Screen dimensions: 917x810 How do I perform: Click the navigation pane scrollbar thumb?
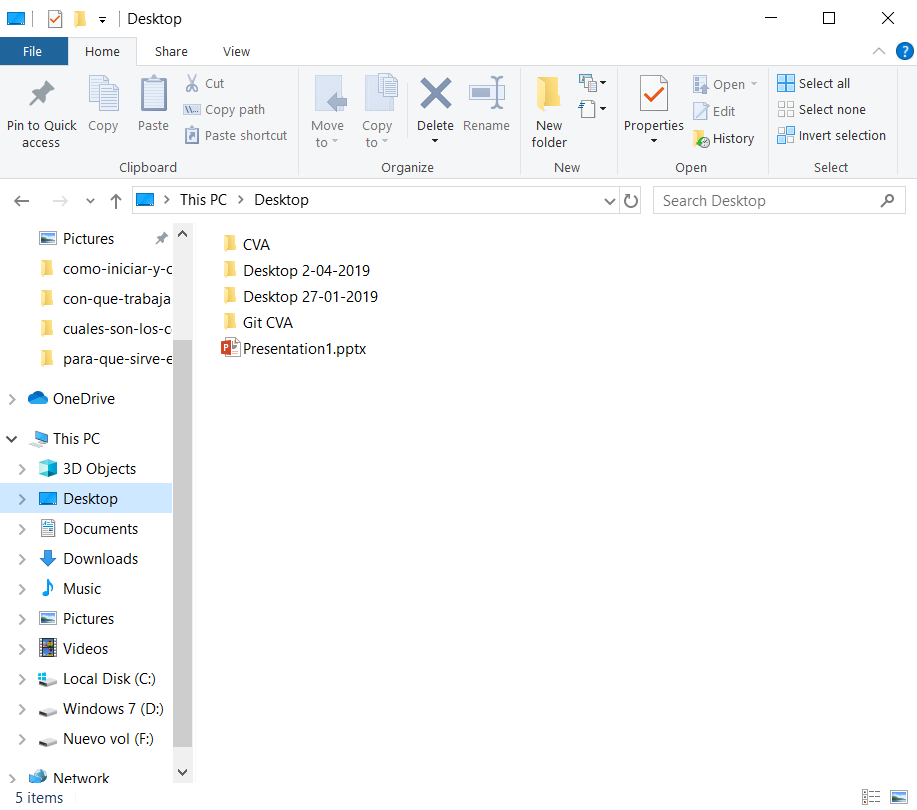pyautogui.click(x=182, y=543)
